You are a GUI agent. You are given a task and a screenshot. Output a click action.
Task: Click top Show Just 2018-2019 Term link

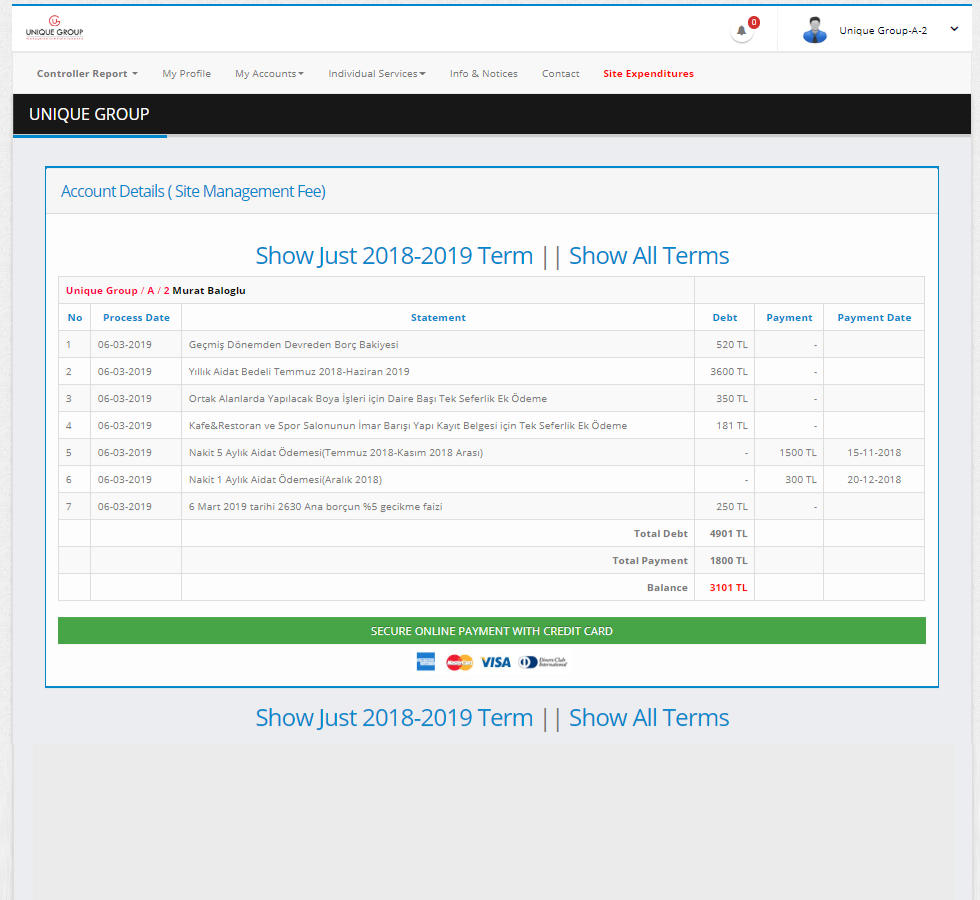[x=394, y=256]
